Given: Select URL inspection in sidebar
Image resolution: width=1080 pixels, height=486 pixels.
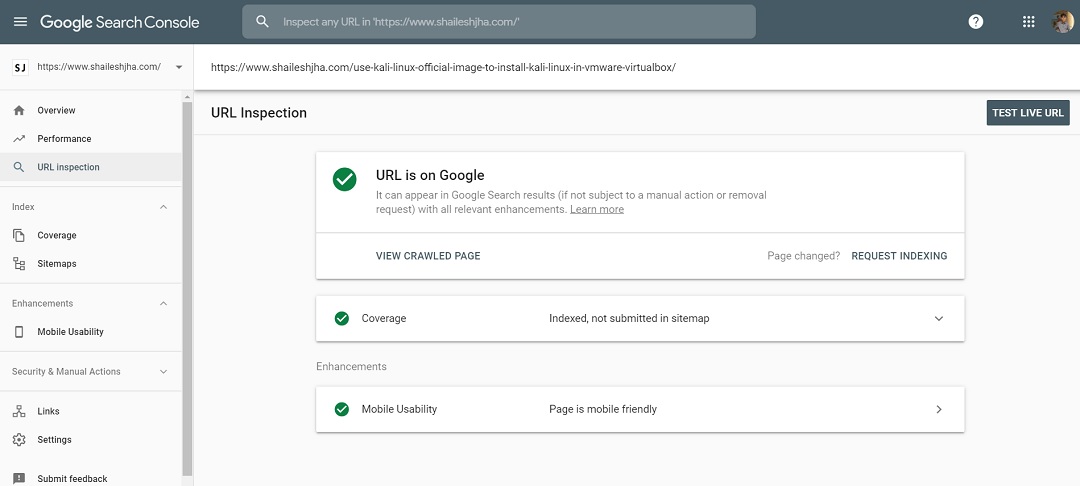Looking at the screenshot, I should [91, 167].
